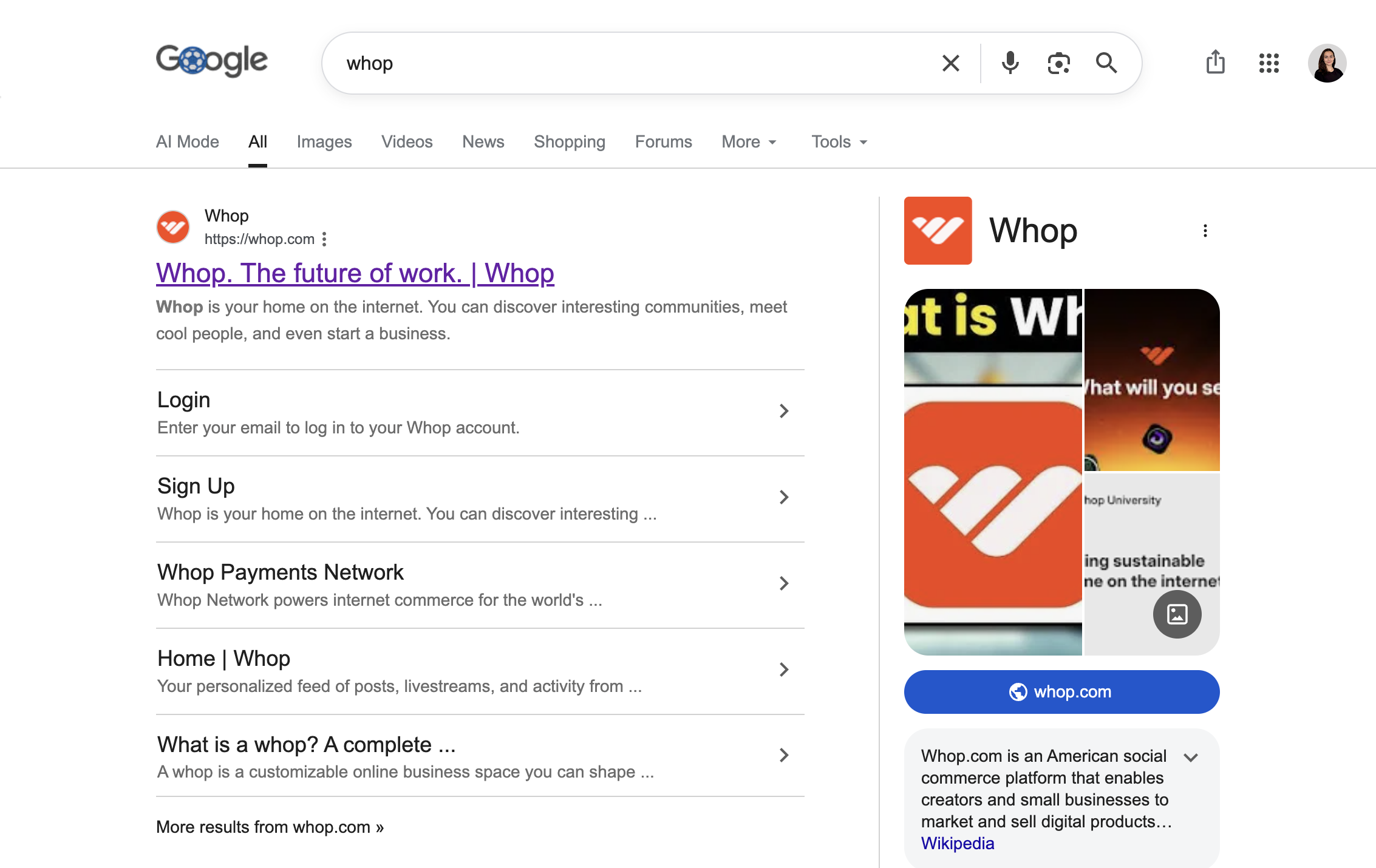Viewport: 1376px width, 868px height.
Task: Click the Login sitelink chevron
Action: coord(784,411)
